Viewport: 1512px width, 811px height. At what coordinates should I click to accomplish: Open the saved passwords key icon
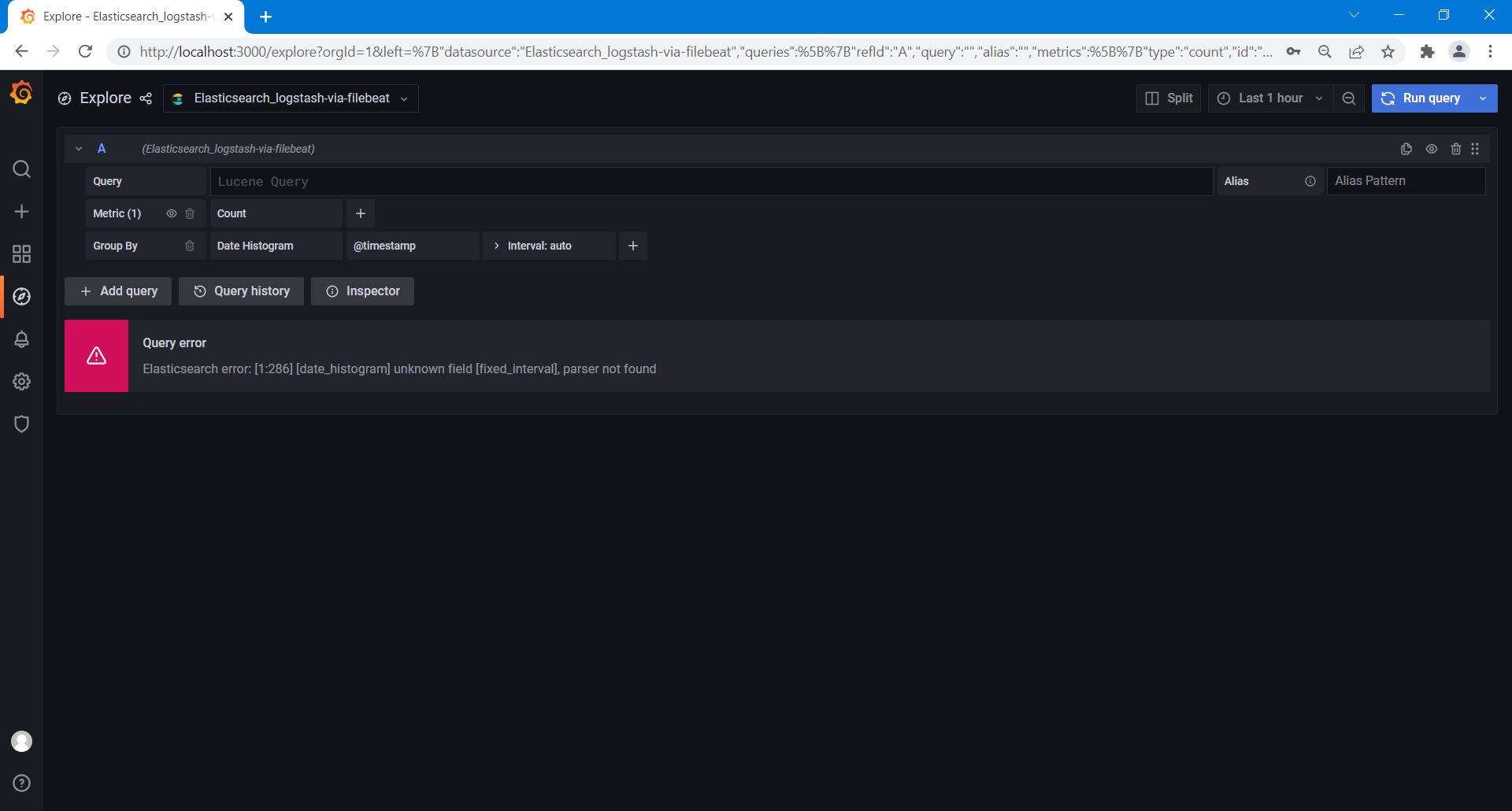click(1294, 52)
